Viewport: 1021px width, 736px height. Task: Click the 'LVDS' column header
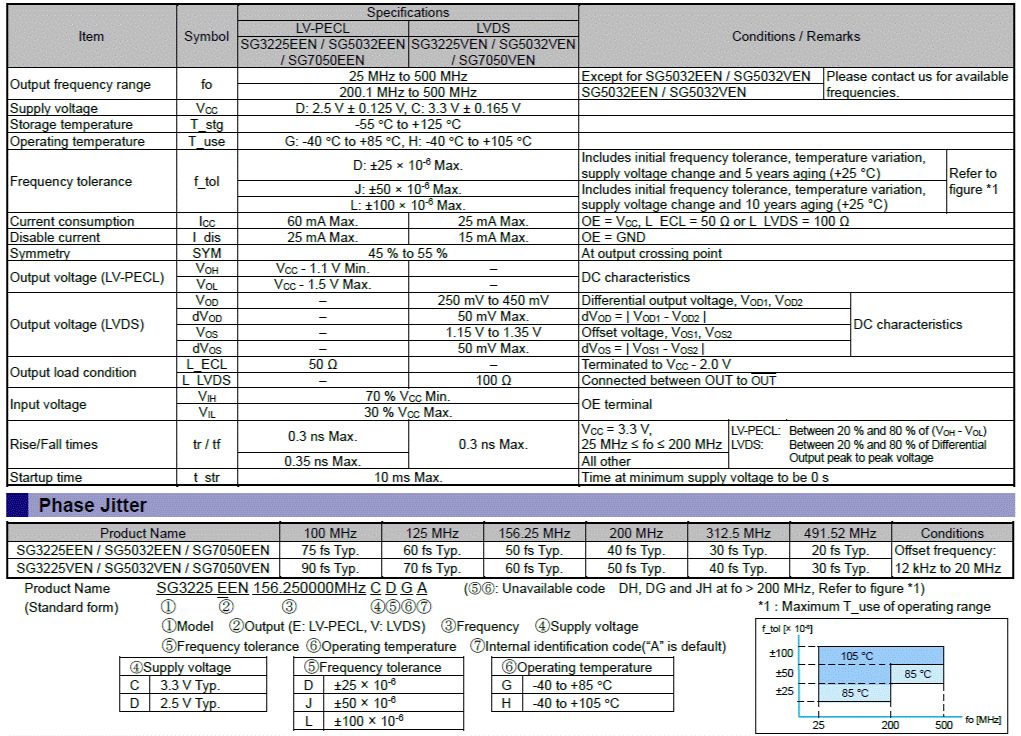pos(493,28)
